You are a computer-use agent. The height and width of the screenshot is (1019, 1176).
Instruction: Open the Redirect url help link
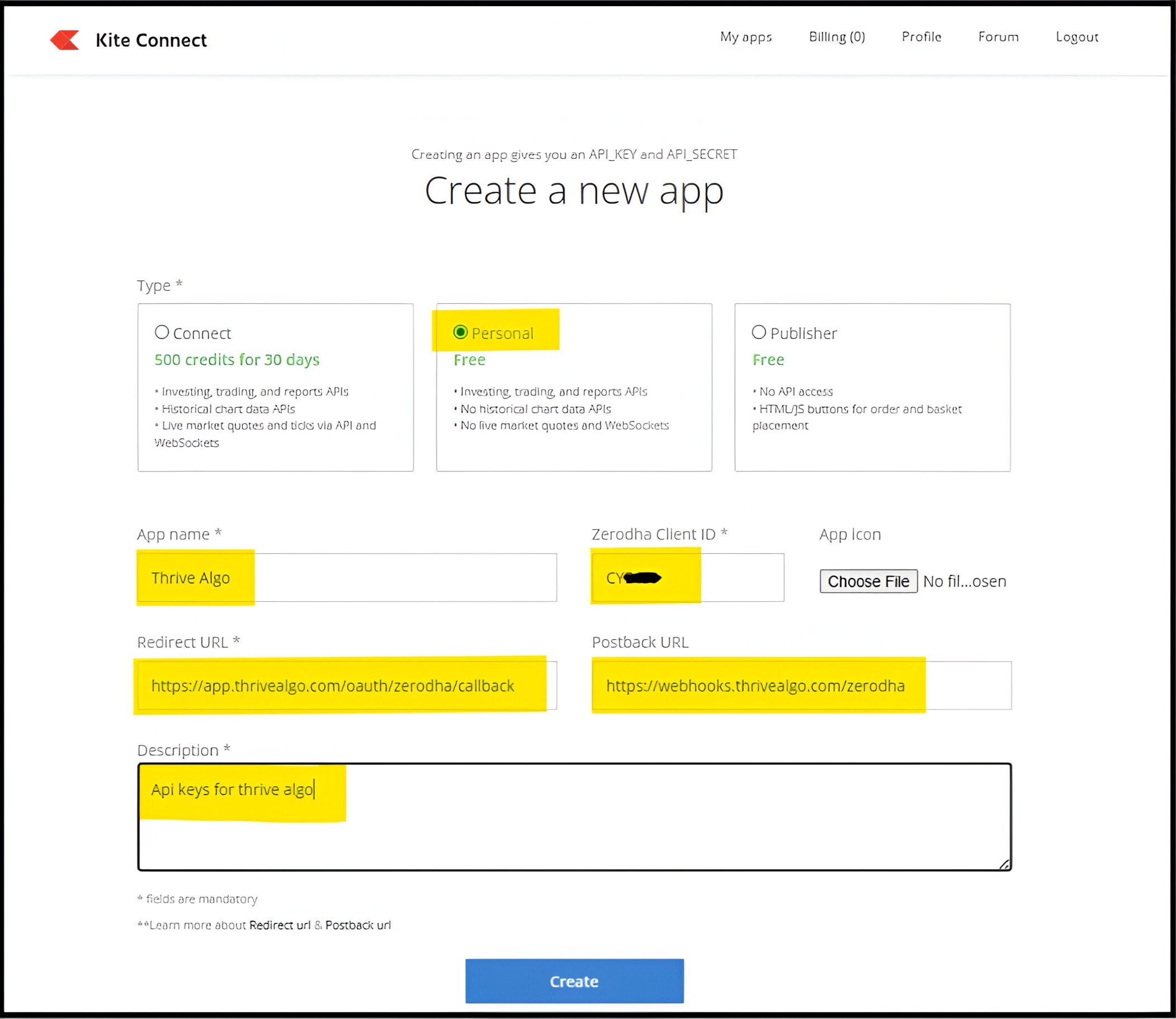[x=280, y=925]
